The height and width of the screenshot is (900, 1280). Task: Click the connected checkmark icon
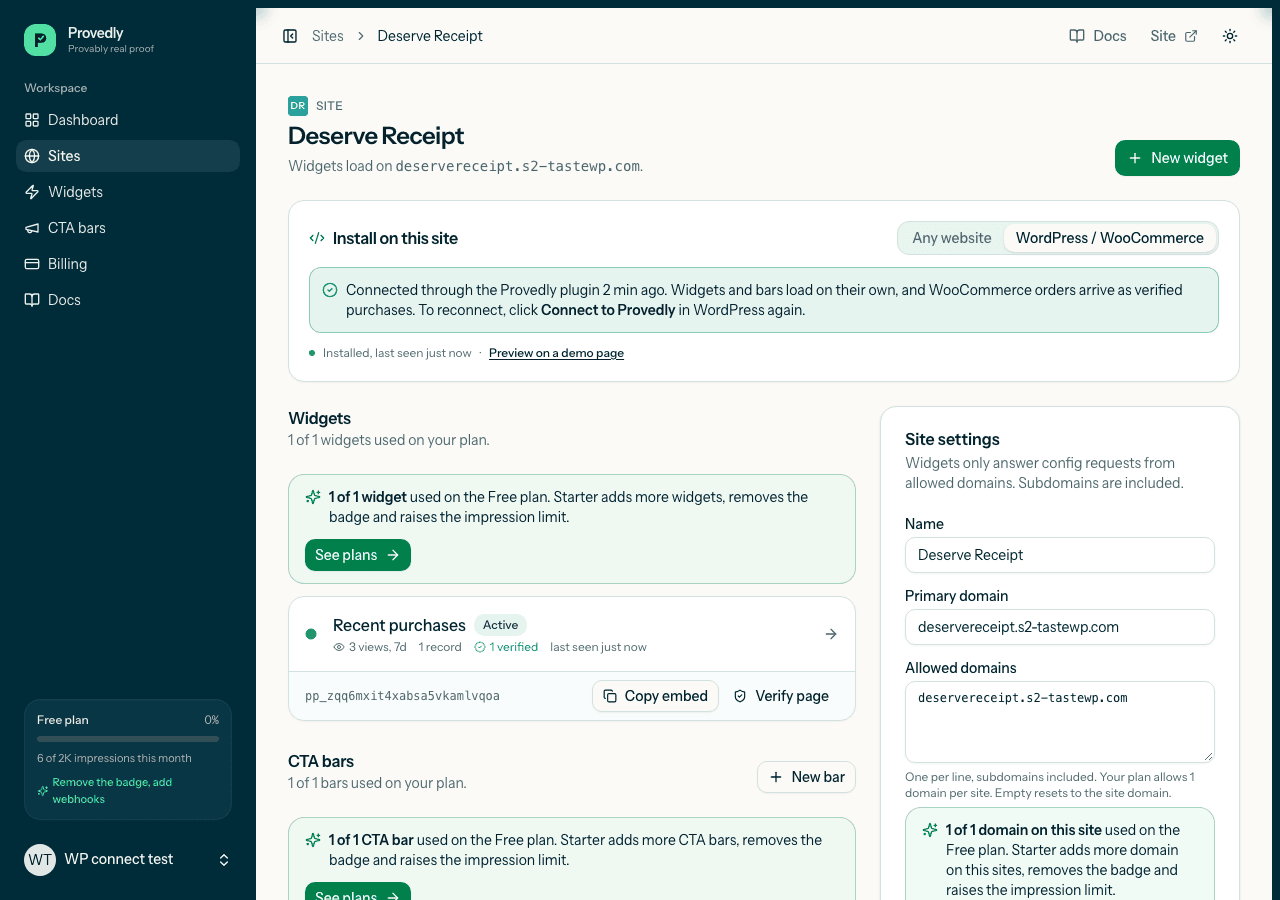pos(330,290)
